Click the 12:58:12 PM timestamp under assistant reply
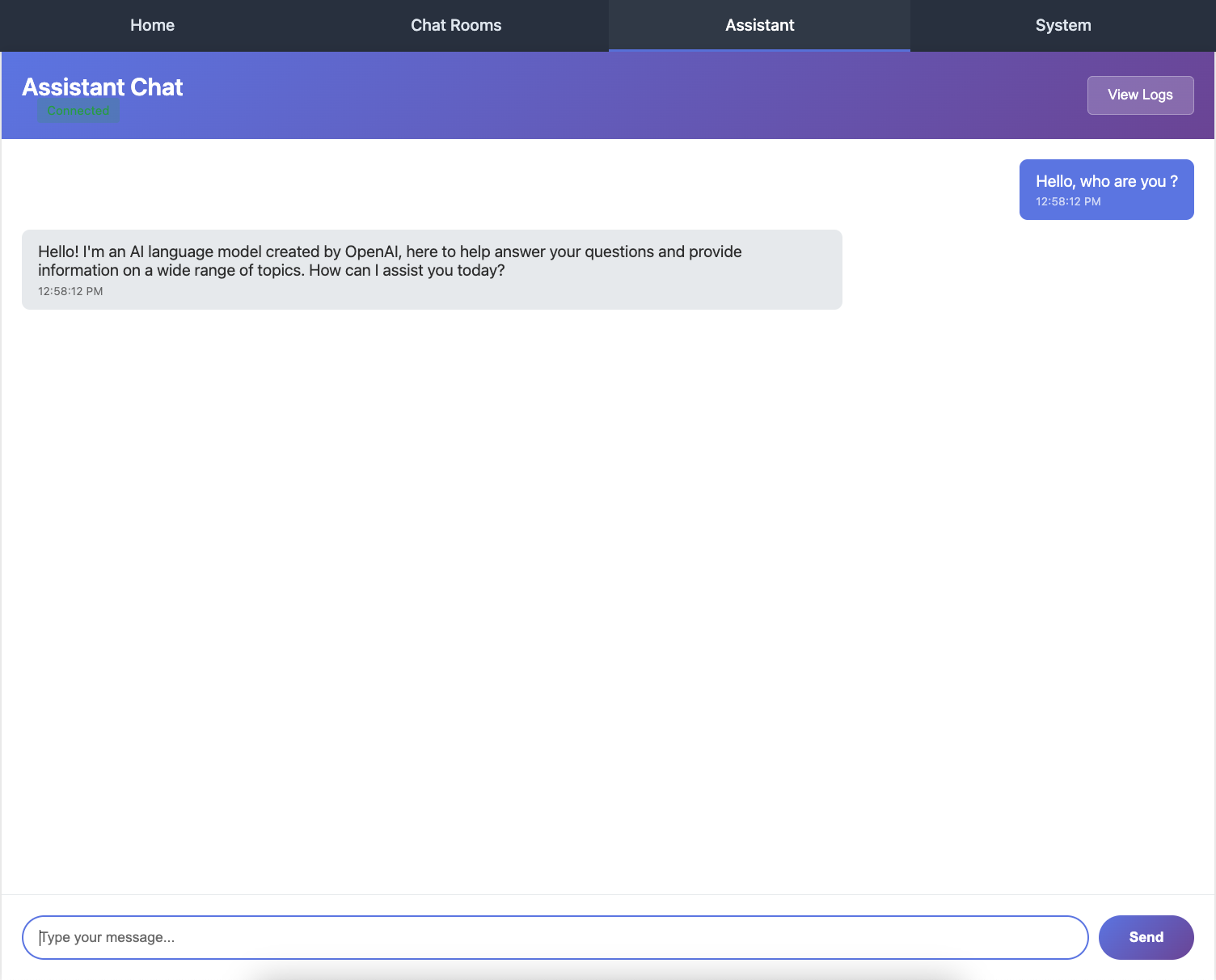Screen dimensions: 1216x980 [x=70, y=291]
